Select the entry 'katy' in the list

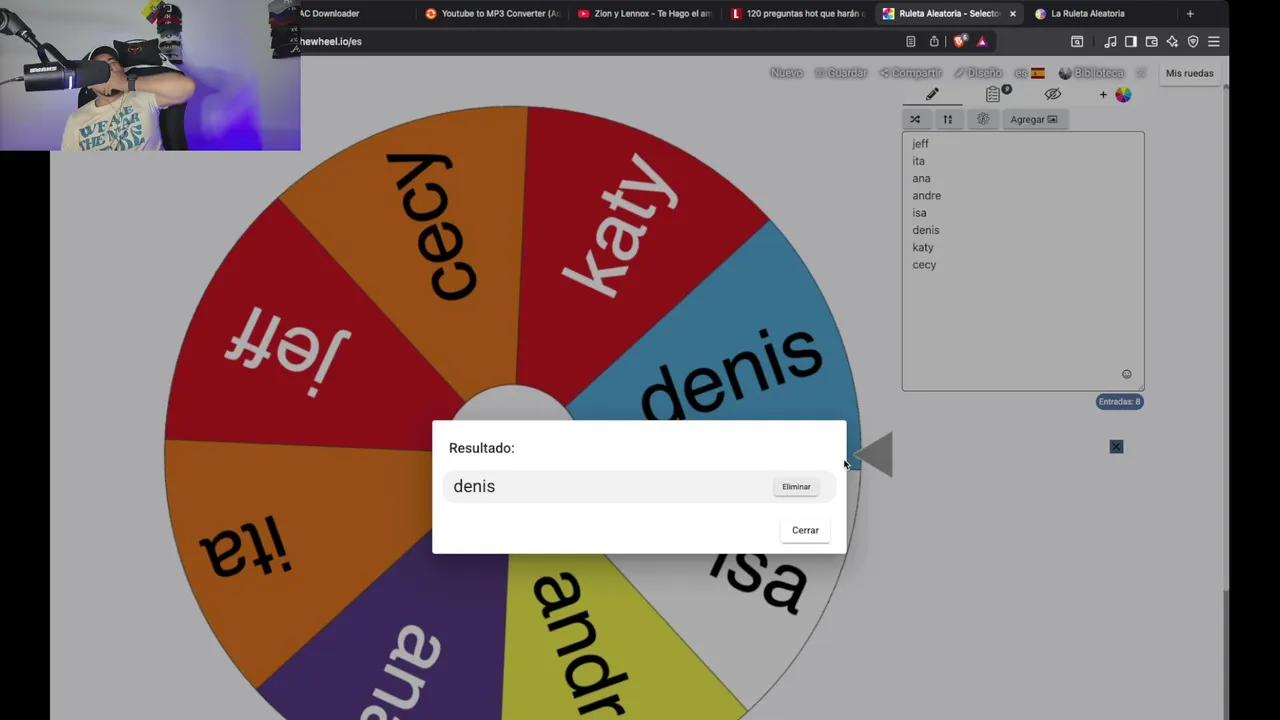922,247
